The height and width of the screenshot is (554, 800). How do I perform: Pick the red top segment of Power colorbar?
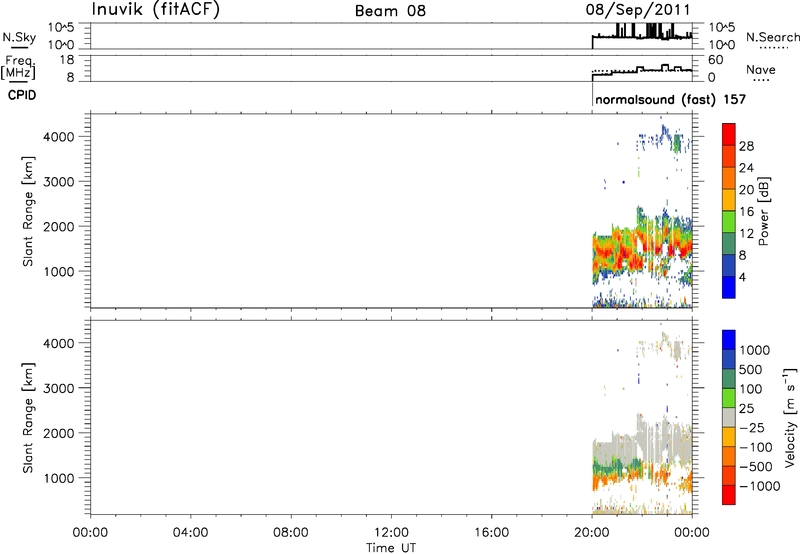click(729, 135)
